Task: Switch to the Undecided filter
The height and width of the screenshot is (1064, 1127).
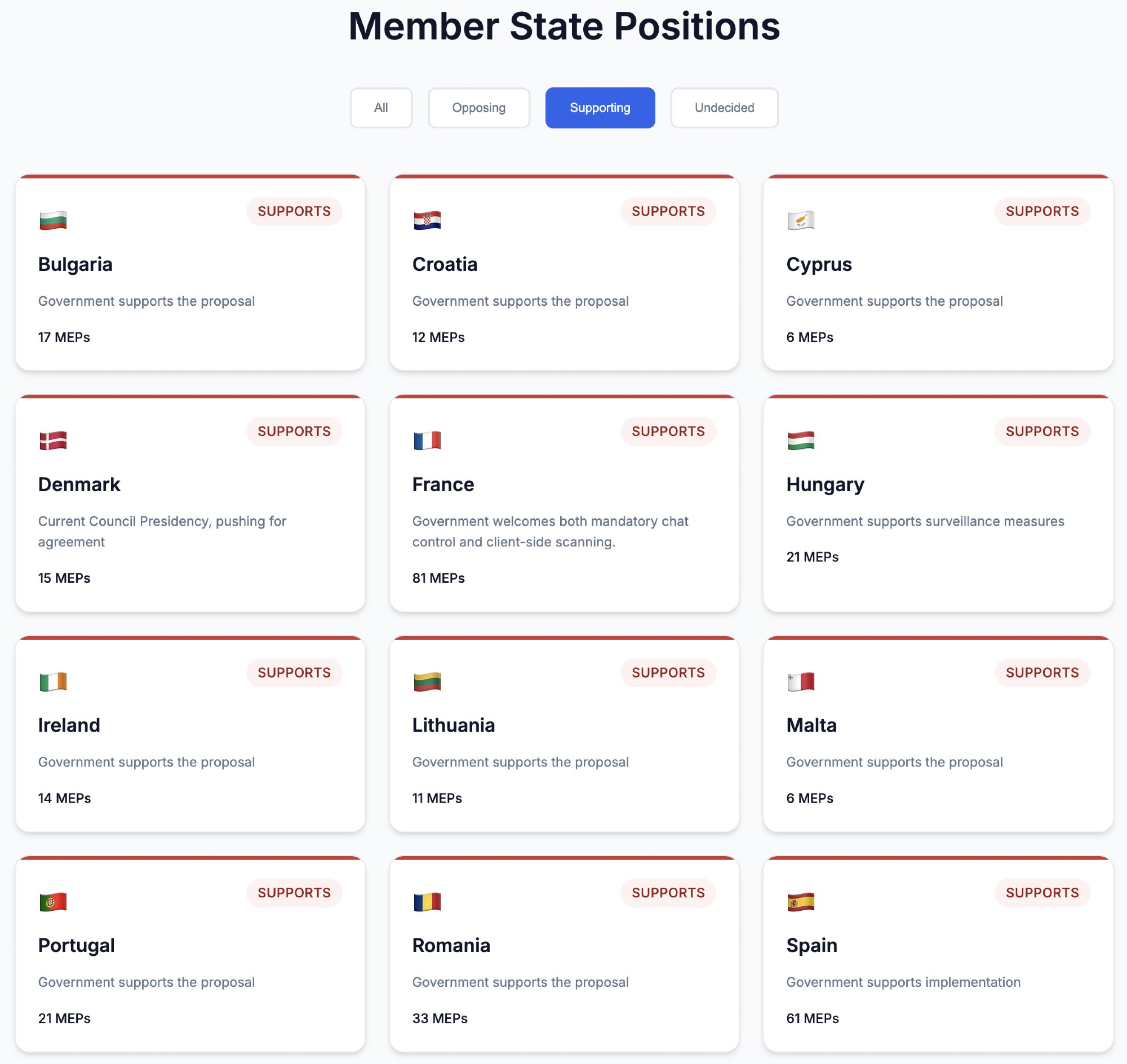Action: [724, 108]
